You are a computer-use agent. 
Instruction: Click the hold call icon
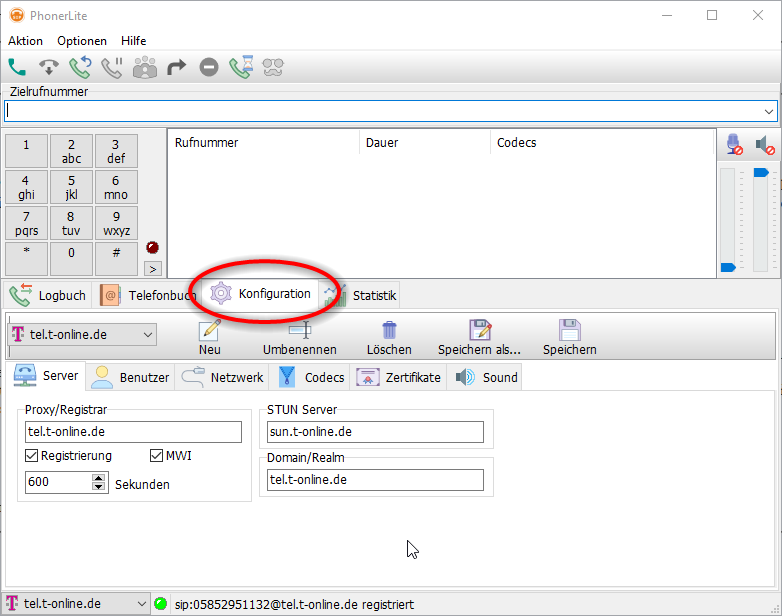coord(112,67)
